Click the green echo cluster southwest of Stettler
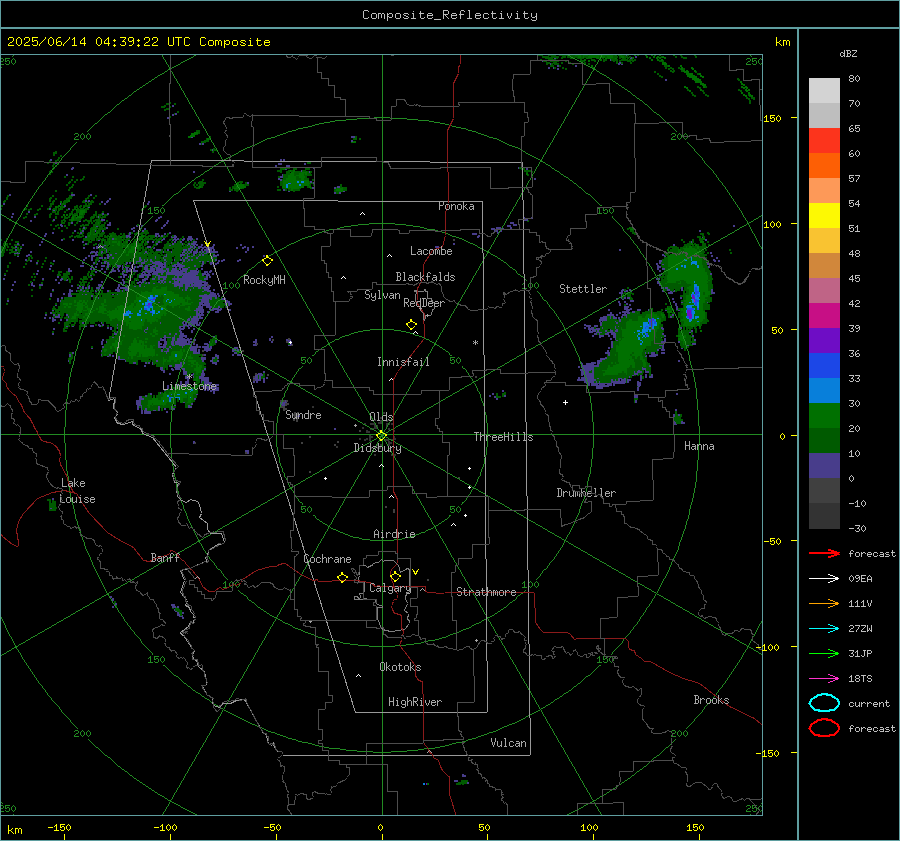 coord(626,348)
